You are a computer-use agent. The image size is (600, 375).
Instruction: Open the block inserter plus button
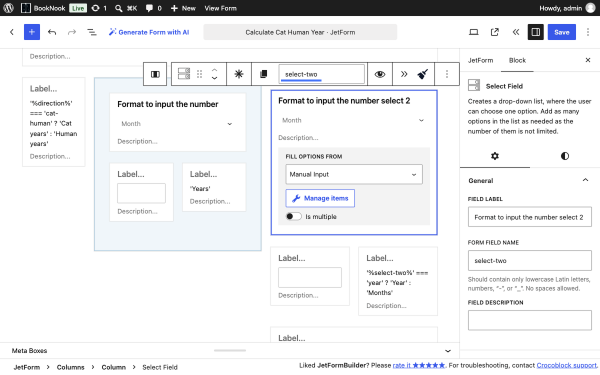pos(32,32)
